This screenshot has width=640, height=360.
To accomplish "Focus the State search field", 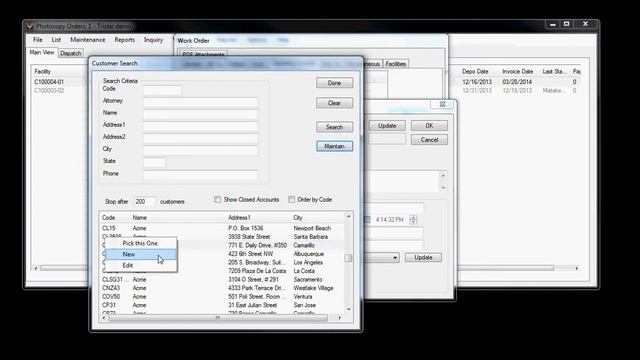I will click(x=155, y=162).
